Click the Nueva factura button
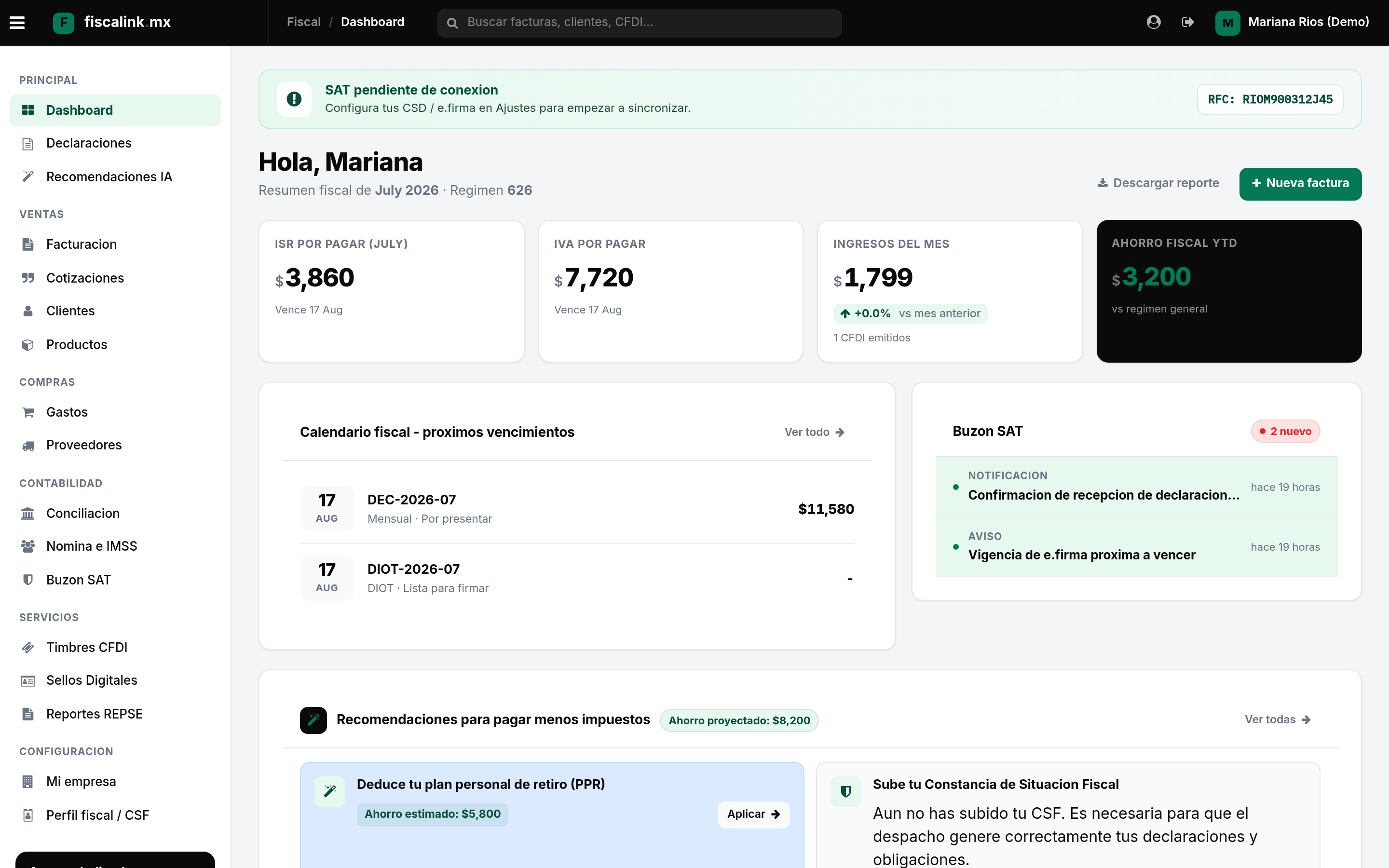 tap(1300, 184)
